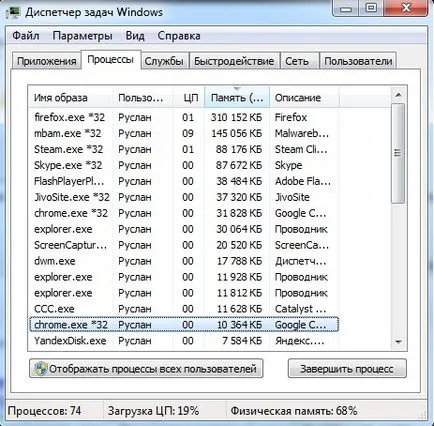This screenshot has width=434, height=426.
Task: Click the Диспетч... description cell
Action: (300, 261)
